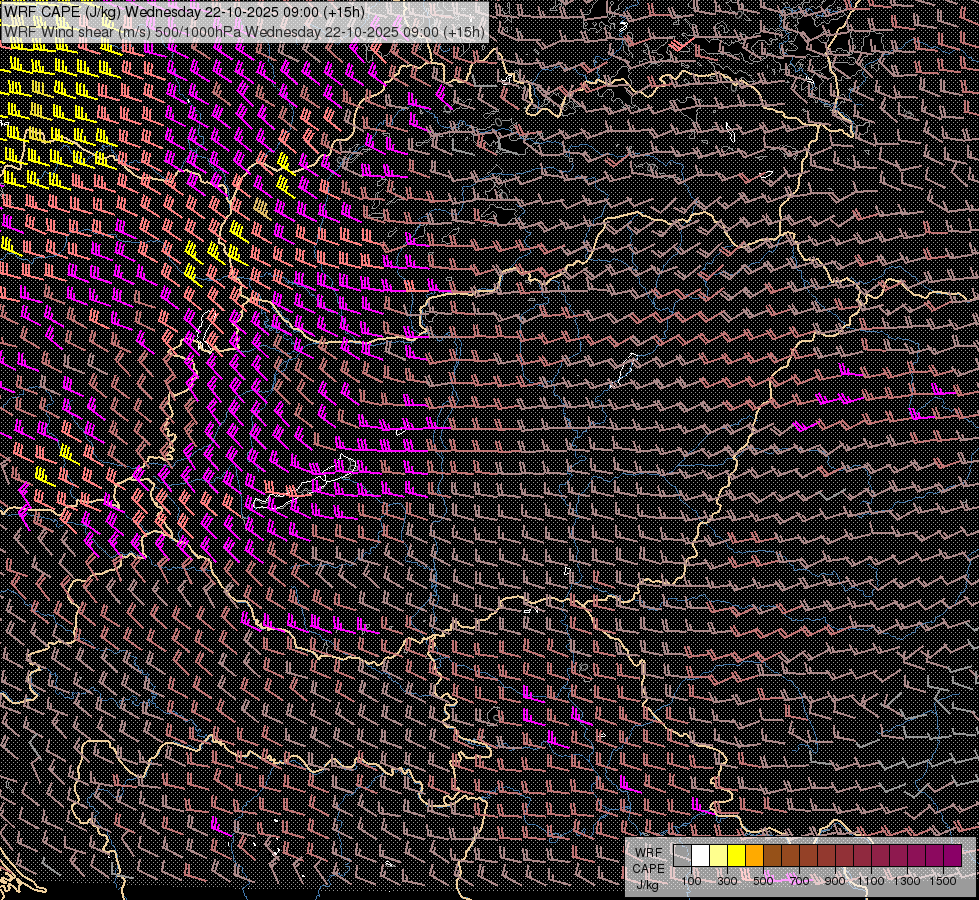The image size is (979, 900).
Task: Click the bright yellow CAPE legend swatch
Action: [x=736, y=855]
